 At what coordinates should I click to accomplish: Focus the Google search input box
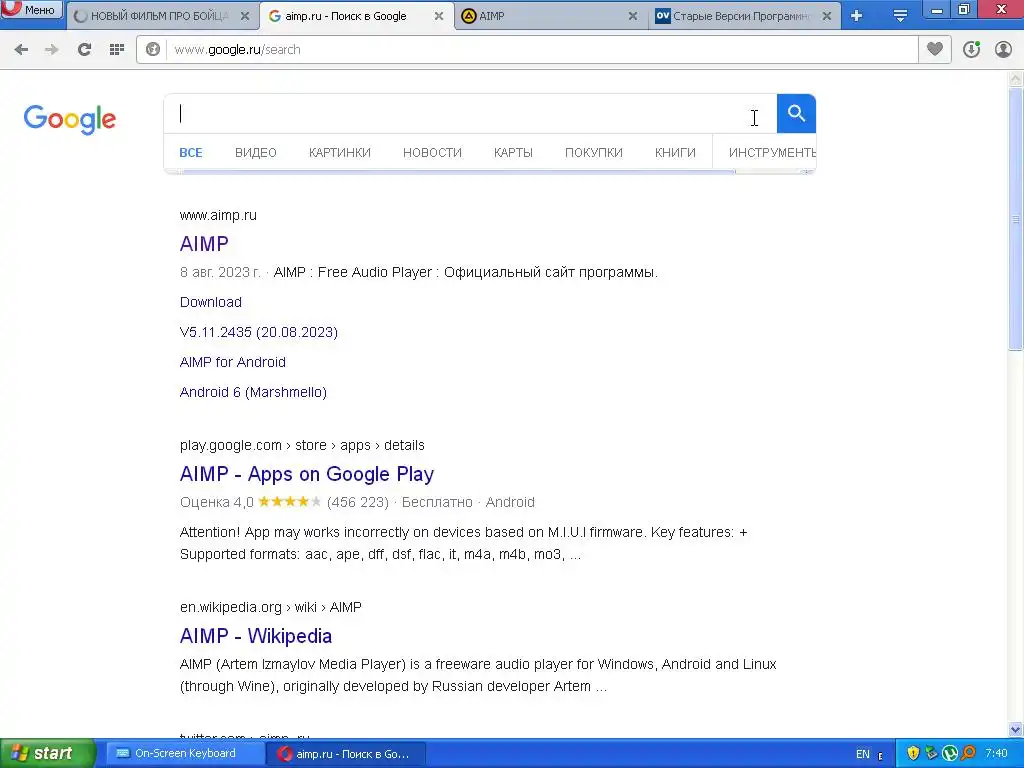(x=470, y=114)
